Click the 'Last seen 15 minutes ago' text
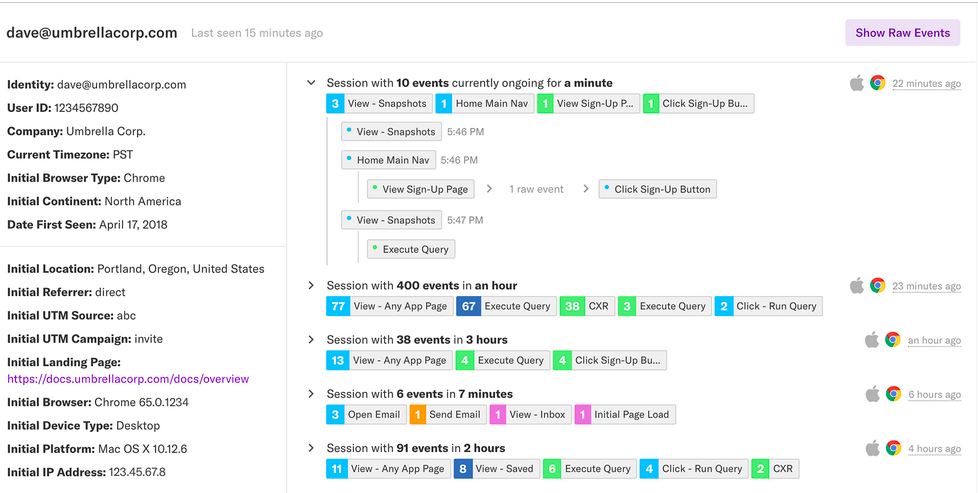Viewport: 978px width, 493px height. (257, 33)
